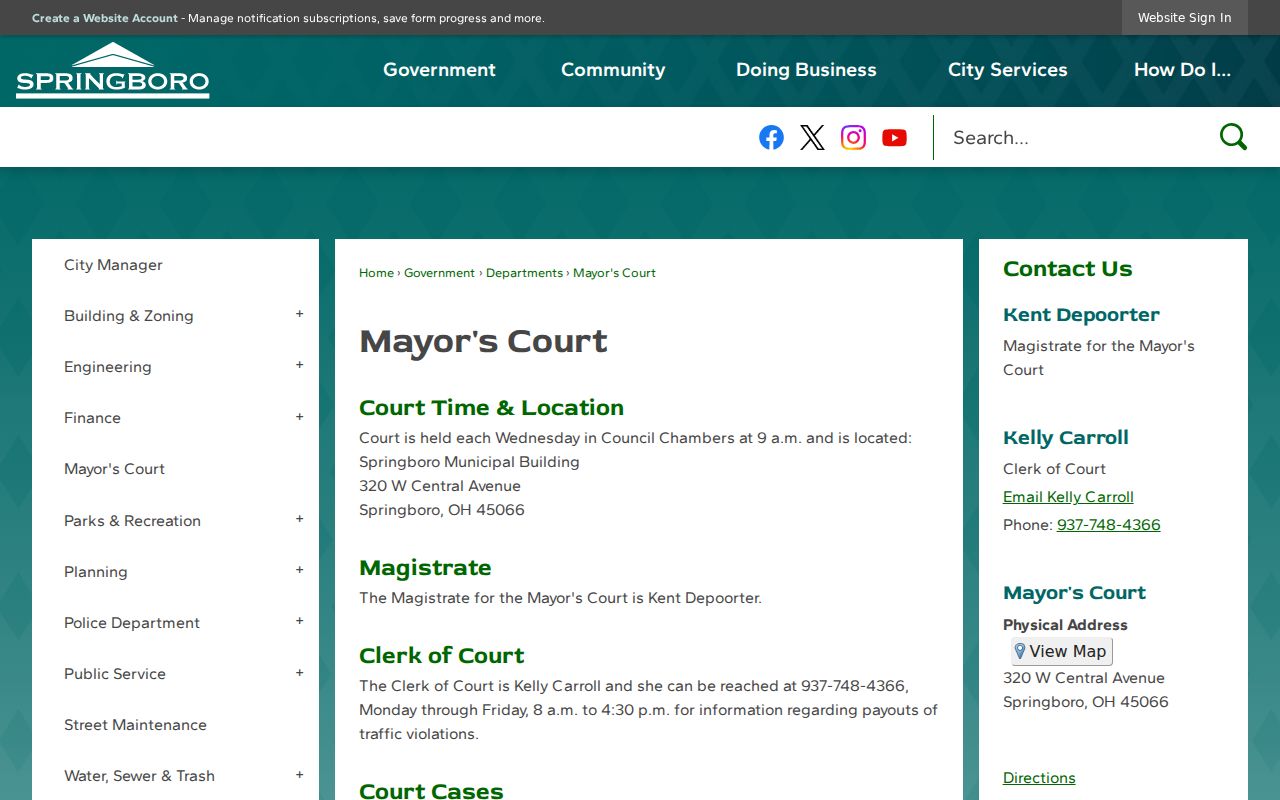The height and width of the screenshot is (800, 1280).
Task: Open the Springboro Facebook page icon
Action: [771, 137]
